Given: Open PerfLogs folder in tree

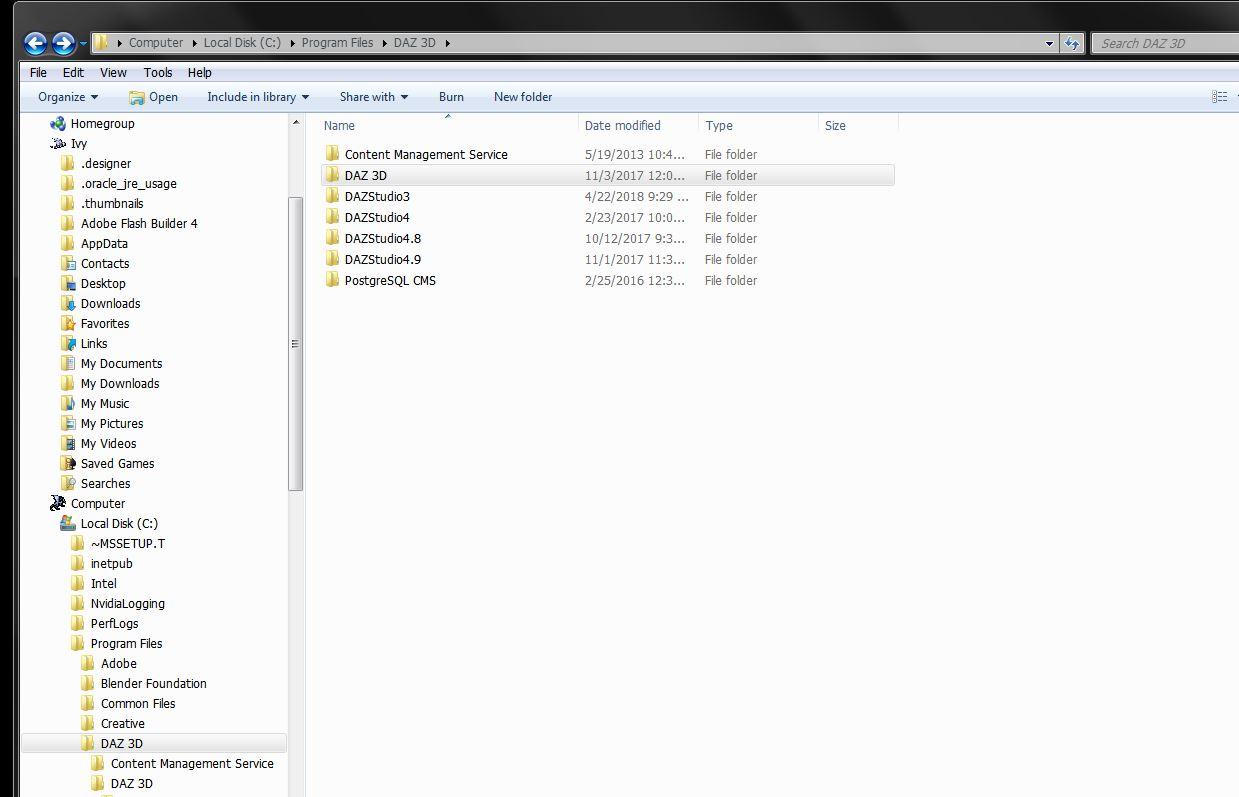Looking at the screenshot, I should (114, 623).
